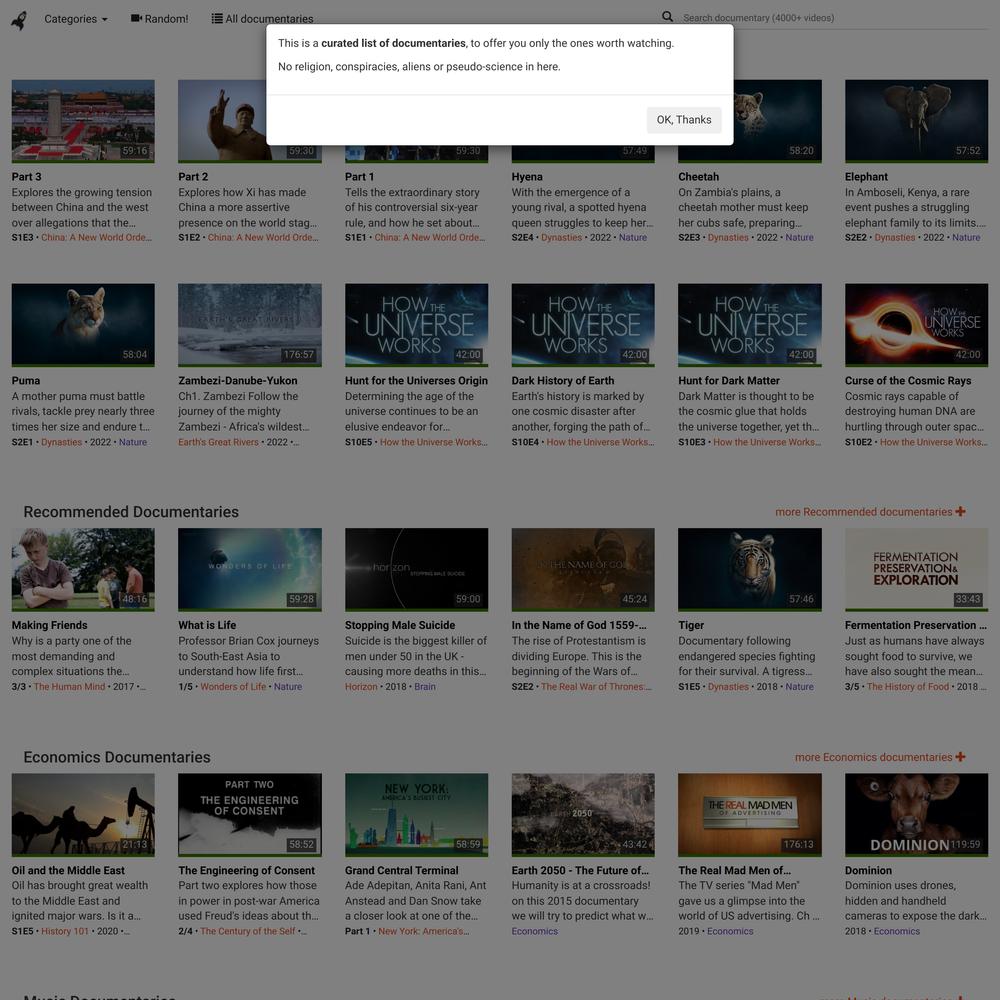Viewport: 1000px width, 1000px height.
Task: Click the Dynasties series link under Hyena
Action: [x=561, y=237]
